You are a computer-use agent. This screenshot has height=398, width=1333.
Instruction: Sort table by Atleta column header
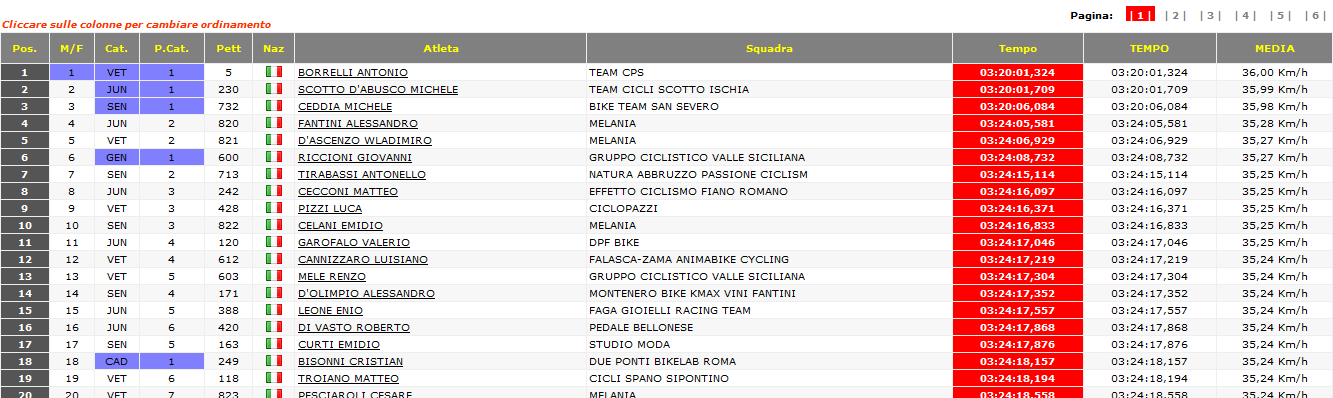tap(441, 48)
